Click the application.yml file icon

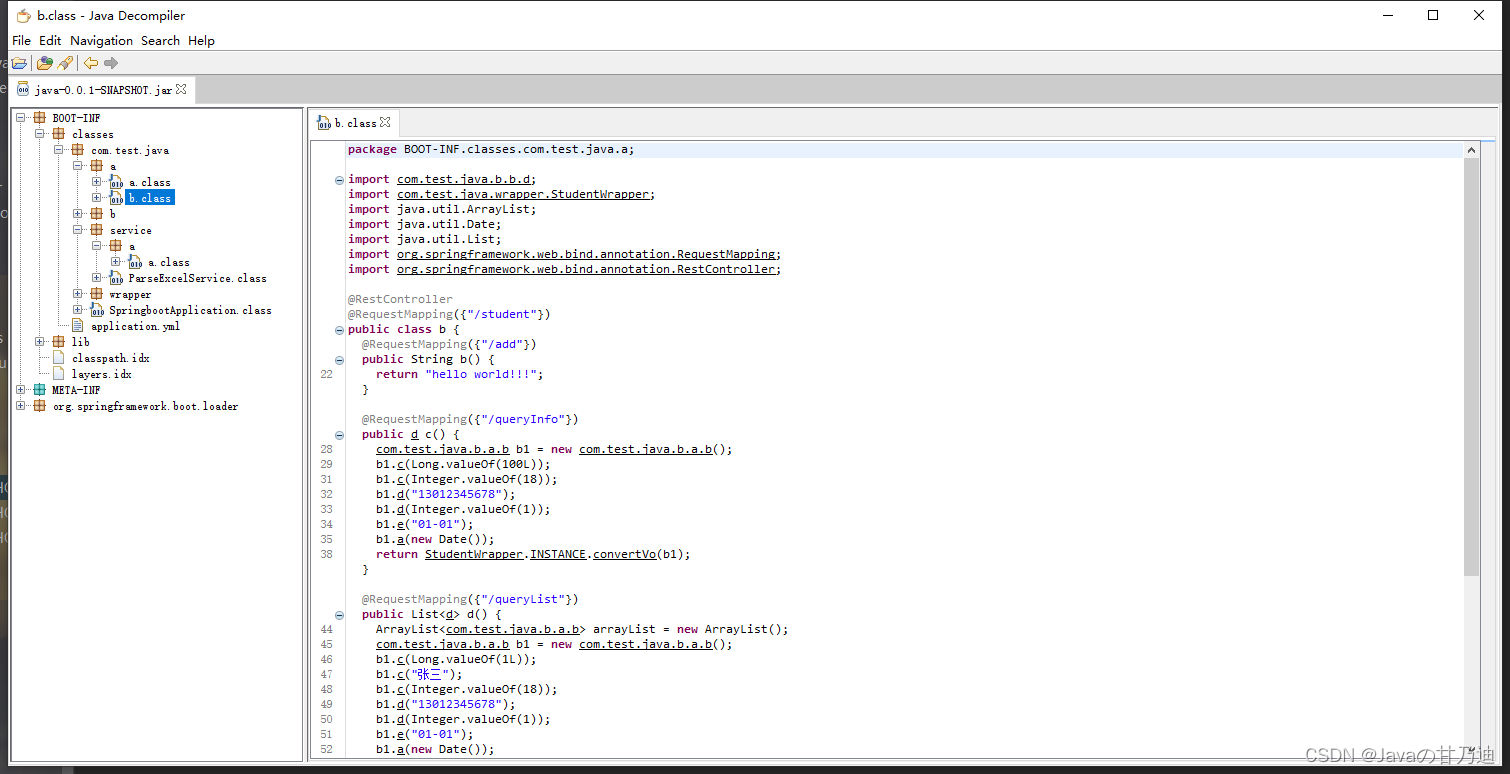point(78,326)
